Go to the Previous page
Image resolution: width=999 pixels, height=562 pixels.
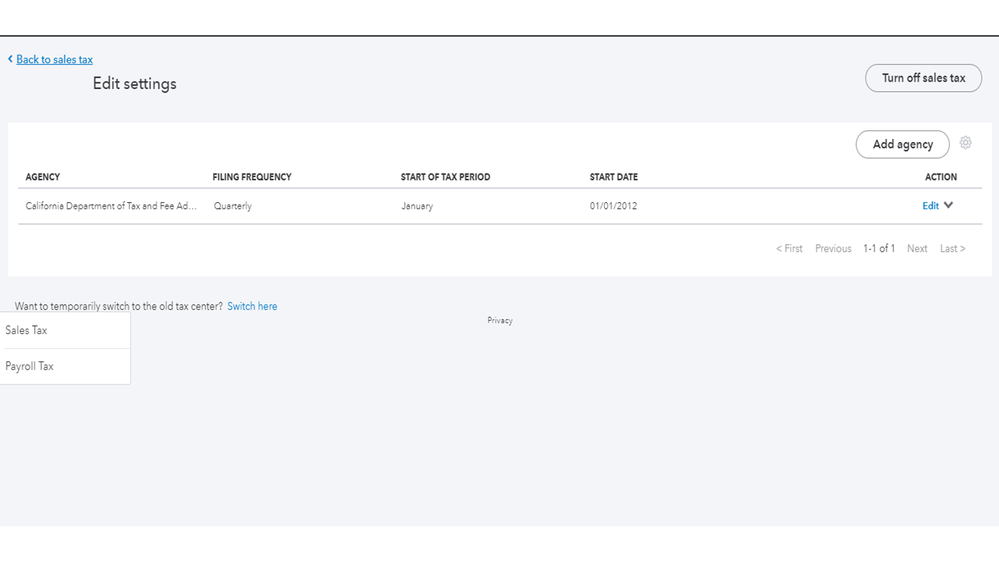(x=833, y=249)
